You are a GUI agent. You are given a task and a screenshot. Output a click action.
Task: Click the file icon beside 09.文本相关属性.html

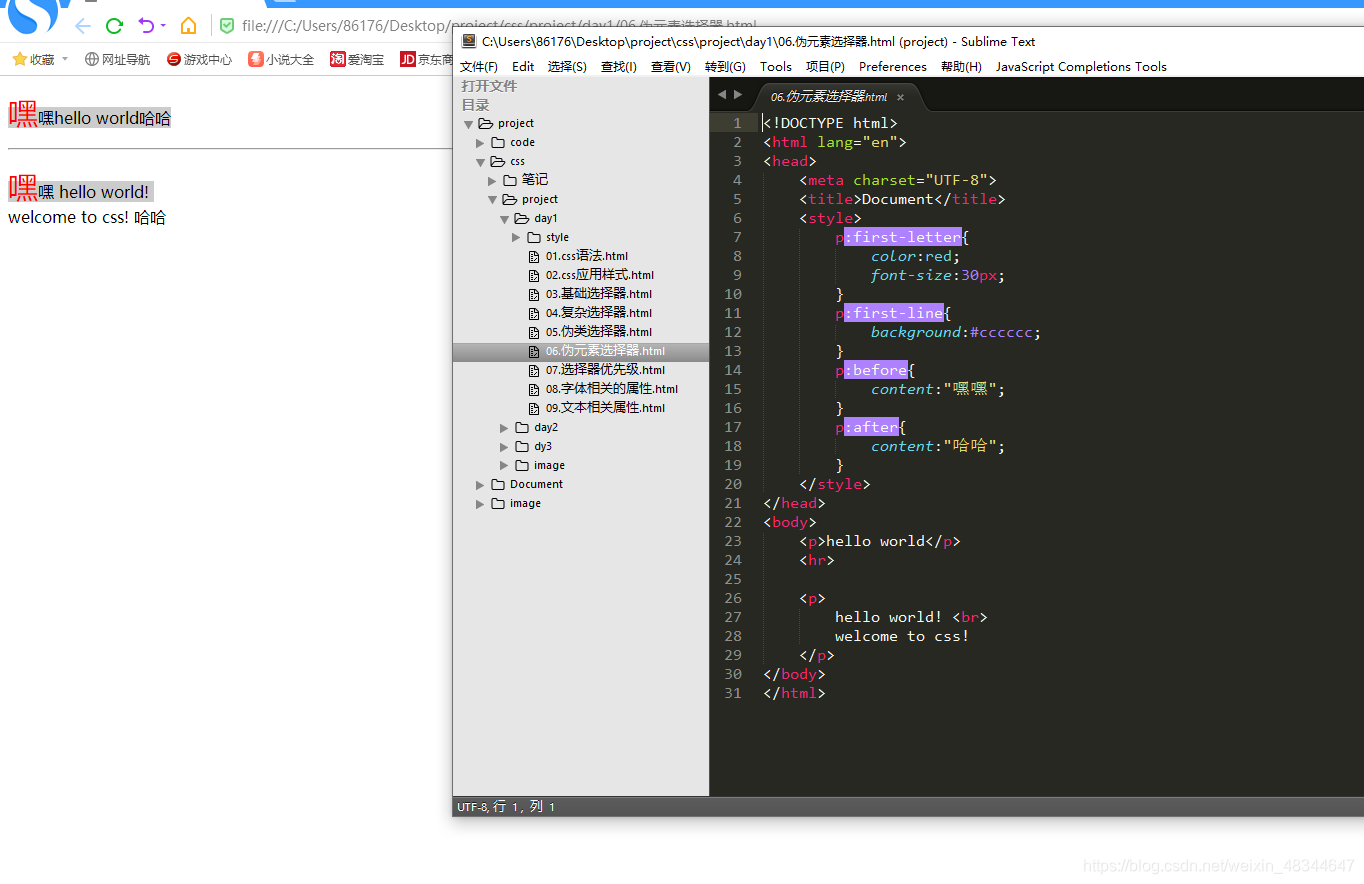534,408
